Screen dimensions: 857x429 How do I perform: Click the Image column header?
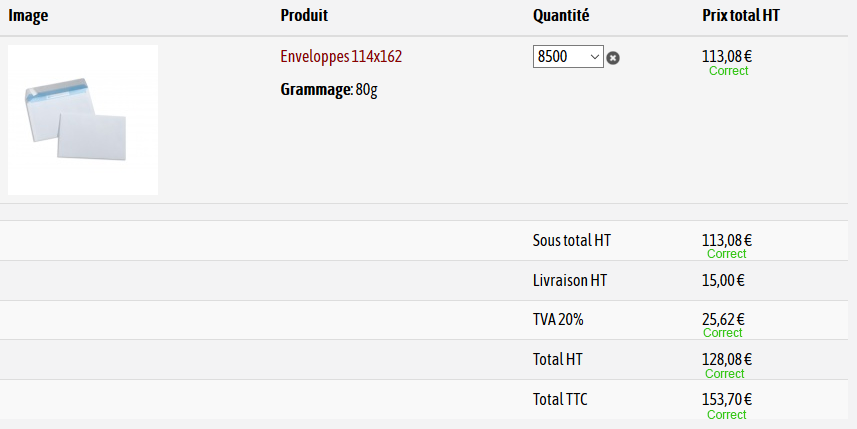coord(29,15)
